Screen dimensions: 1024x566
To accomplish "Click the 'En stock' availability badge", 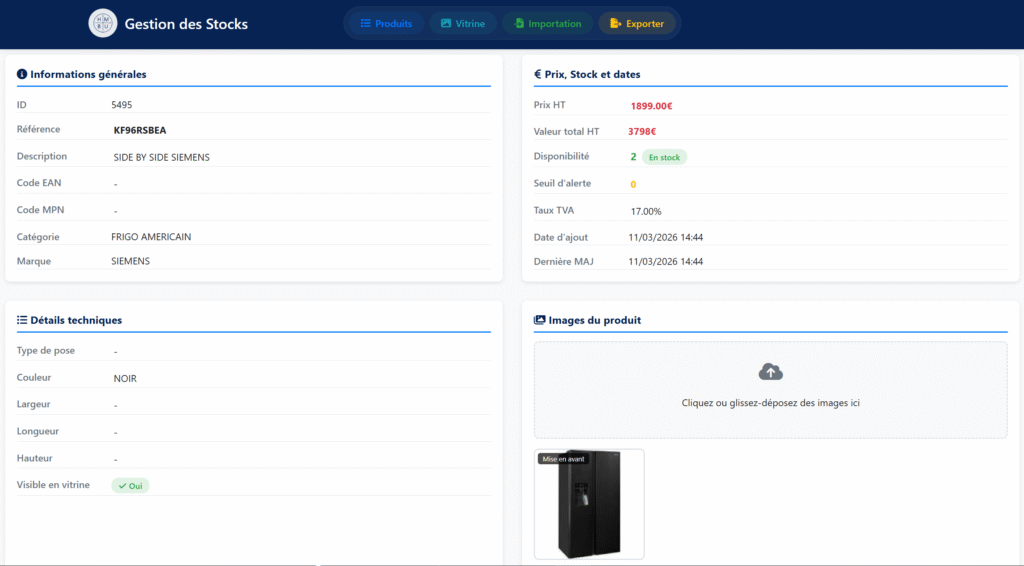I will point(664,157).
